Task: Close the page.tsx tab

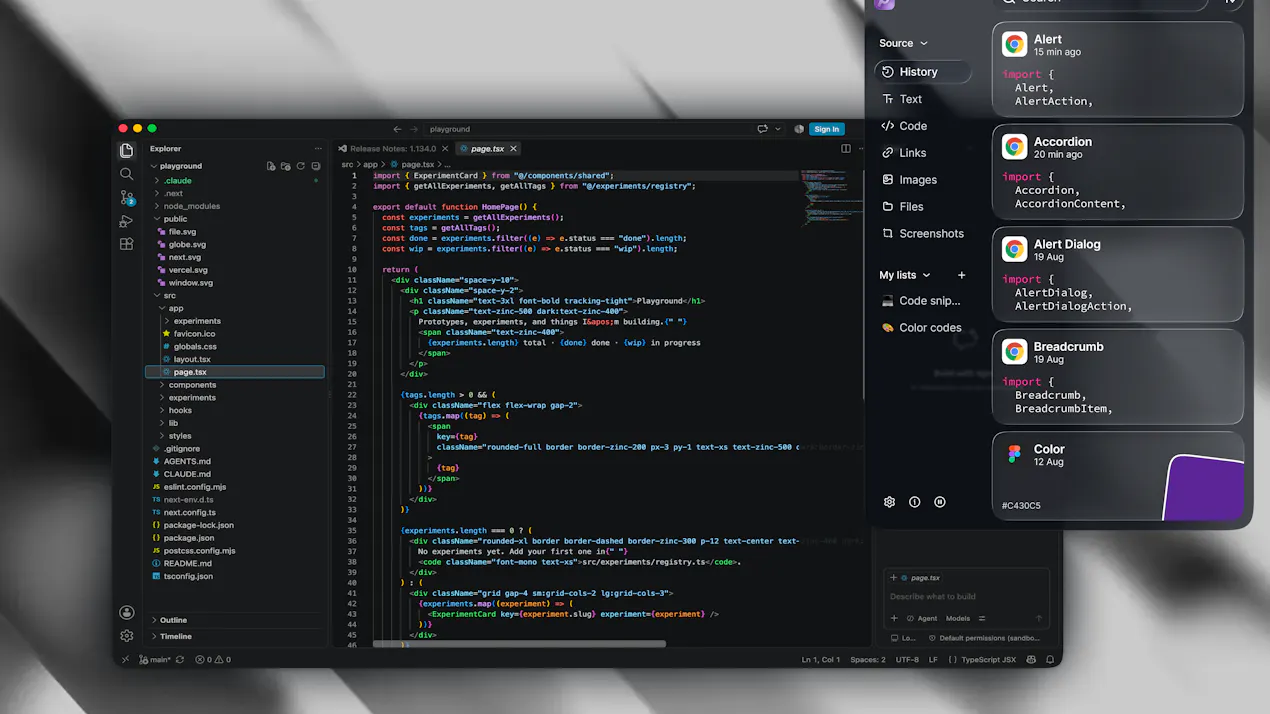Action: tap(514, 149)
